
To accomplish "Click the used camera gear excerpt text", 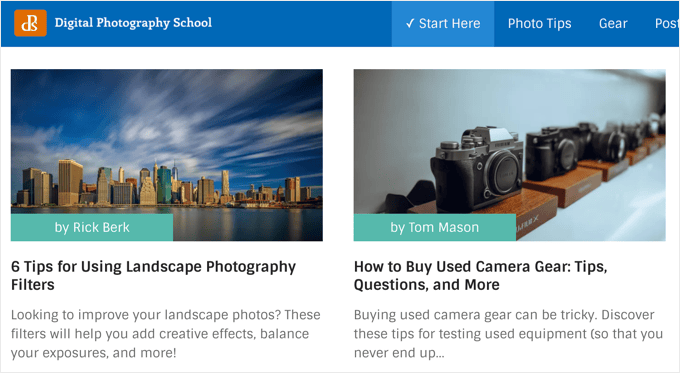I will [x=508, y=334].
